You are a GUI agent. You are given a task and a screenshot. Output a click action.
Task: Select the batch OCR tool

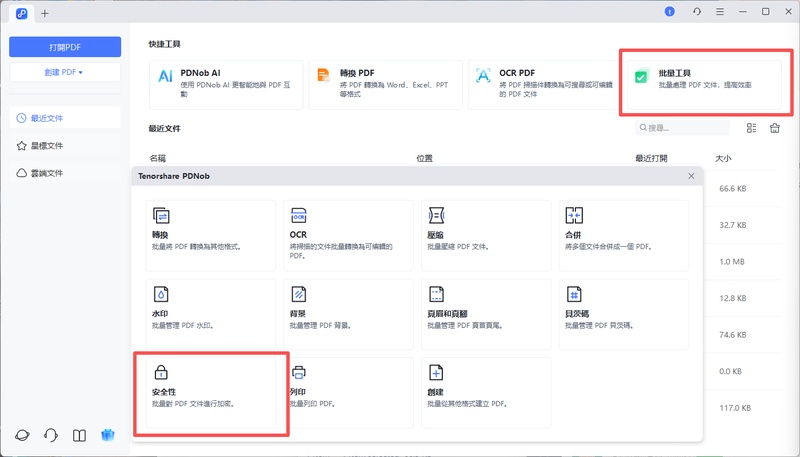pyautogui.click(x=348, y=235)
